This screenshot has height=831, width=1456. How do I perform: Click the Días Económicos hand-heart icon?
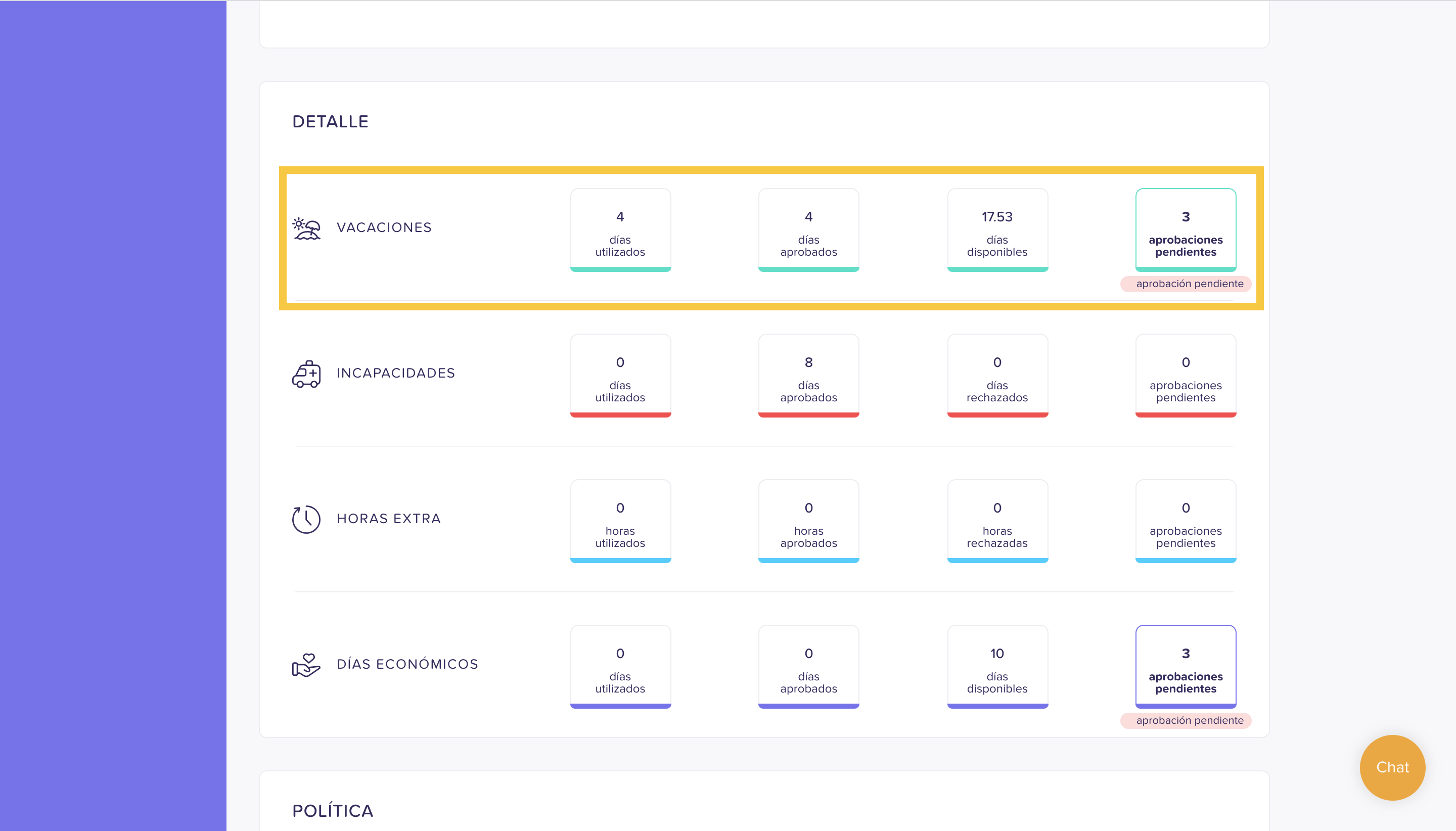click(306, 665)
